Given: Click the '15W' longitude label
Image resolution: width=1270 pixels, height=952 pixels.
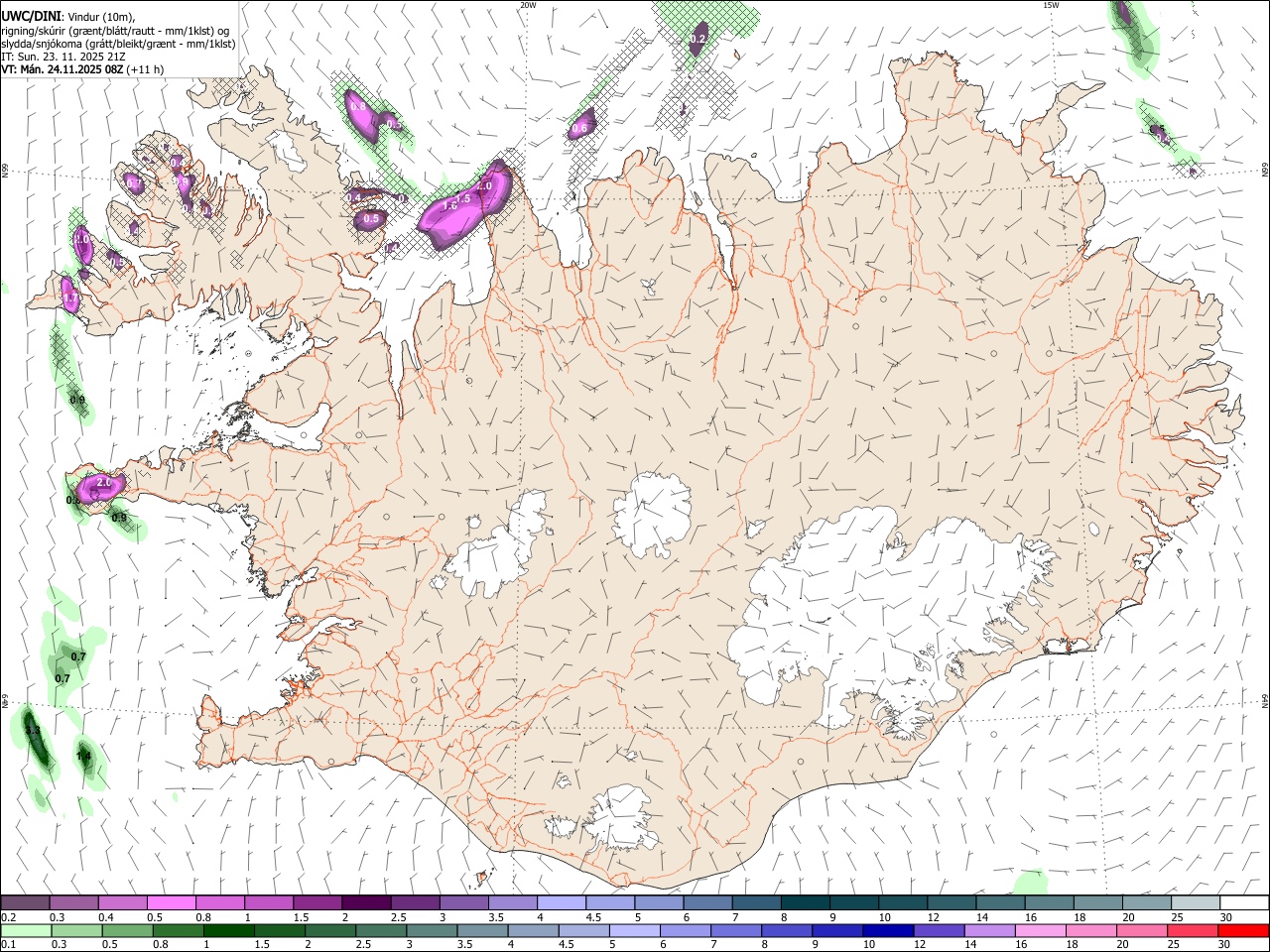Looking at the screenshot, I should (x=1051, y=5).
